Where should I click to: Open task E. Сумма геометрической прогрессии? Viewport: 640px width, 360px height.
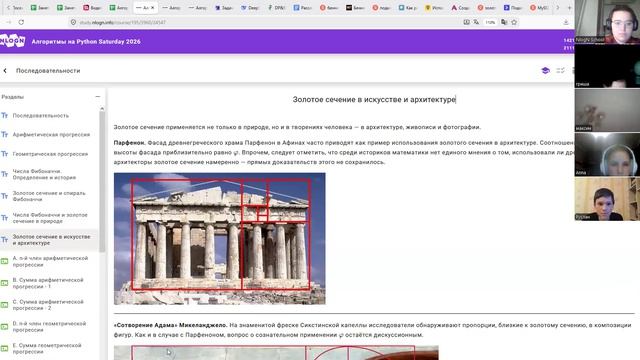49,348
